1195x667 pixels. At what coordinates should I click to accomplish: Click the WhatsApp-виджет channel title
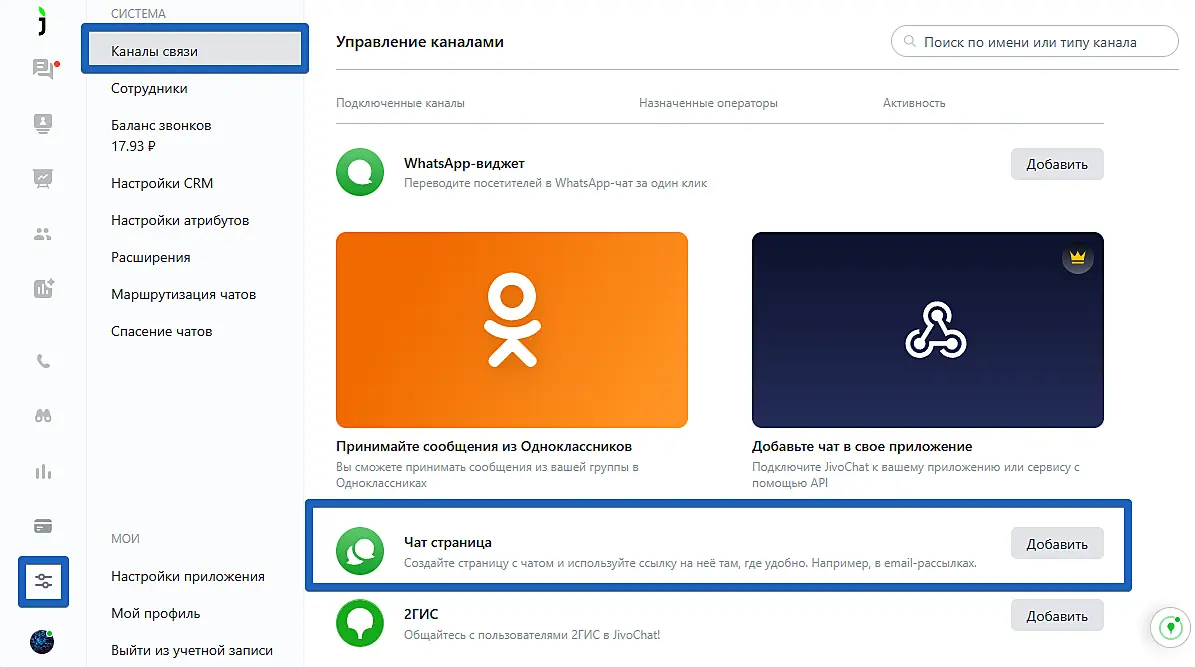click(464, 163)
